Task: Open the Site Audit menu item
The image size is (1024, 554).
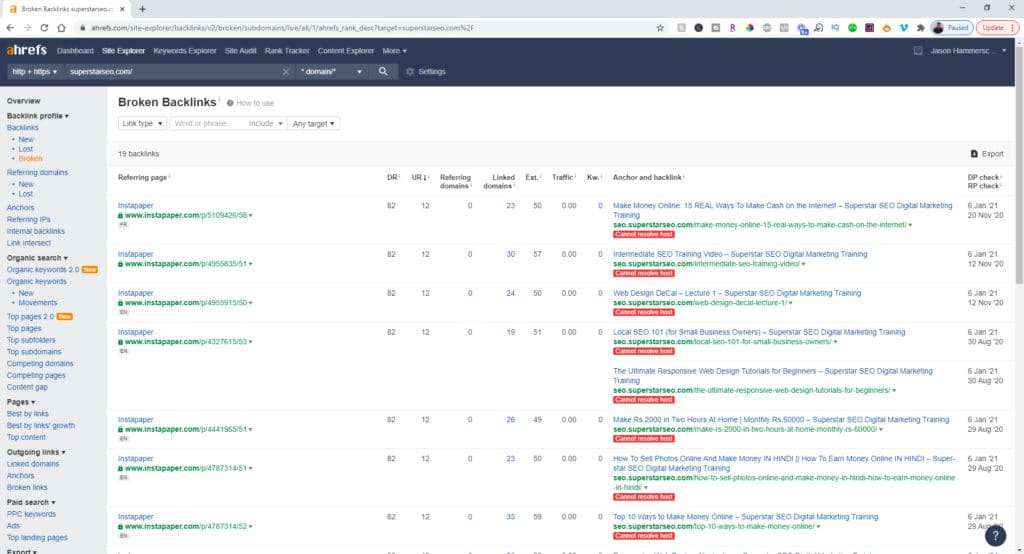Action: click(x=240, y=51)
